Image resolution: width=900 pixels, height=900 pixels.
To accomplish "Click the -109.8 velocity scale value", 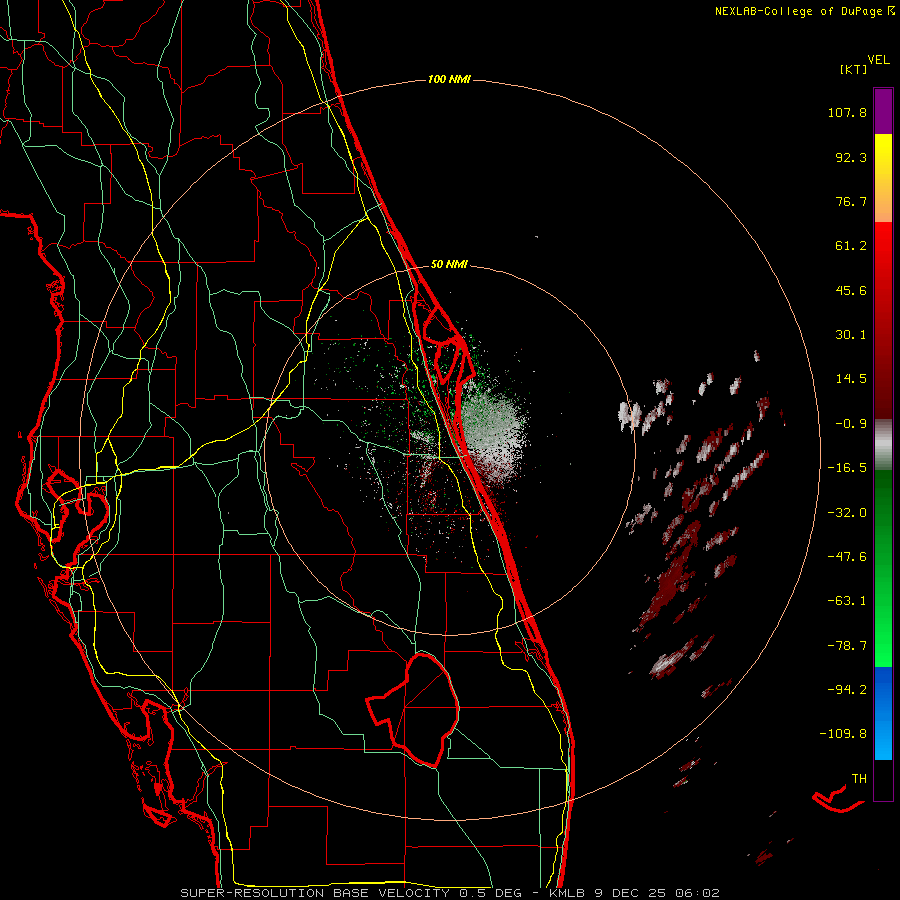I will pyautogui.click(x=843, y=734).
